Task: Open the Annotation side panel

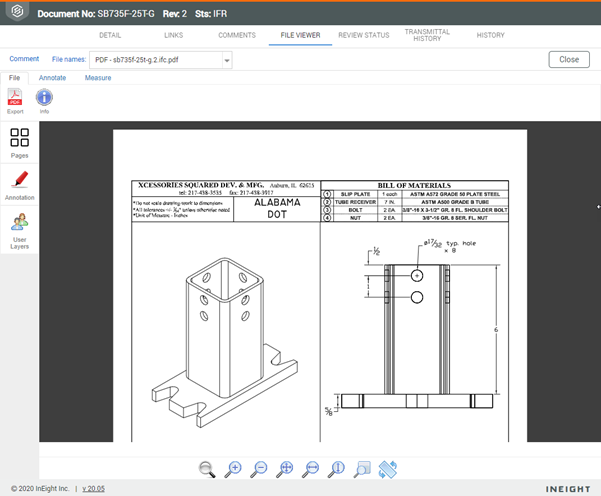Action: point(19,184)
